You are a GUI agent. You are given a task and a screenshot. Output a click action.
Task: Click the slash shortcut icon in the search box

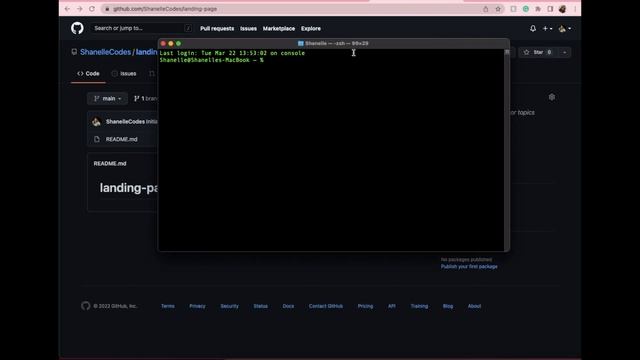coord(188,28)
